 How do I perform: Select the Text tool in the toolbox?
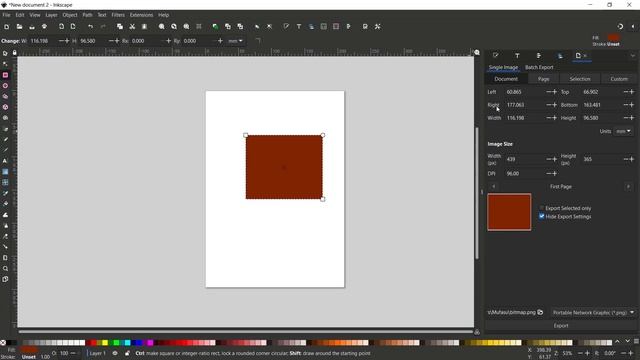(x=5, y=161)
